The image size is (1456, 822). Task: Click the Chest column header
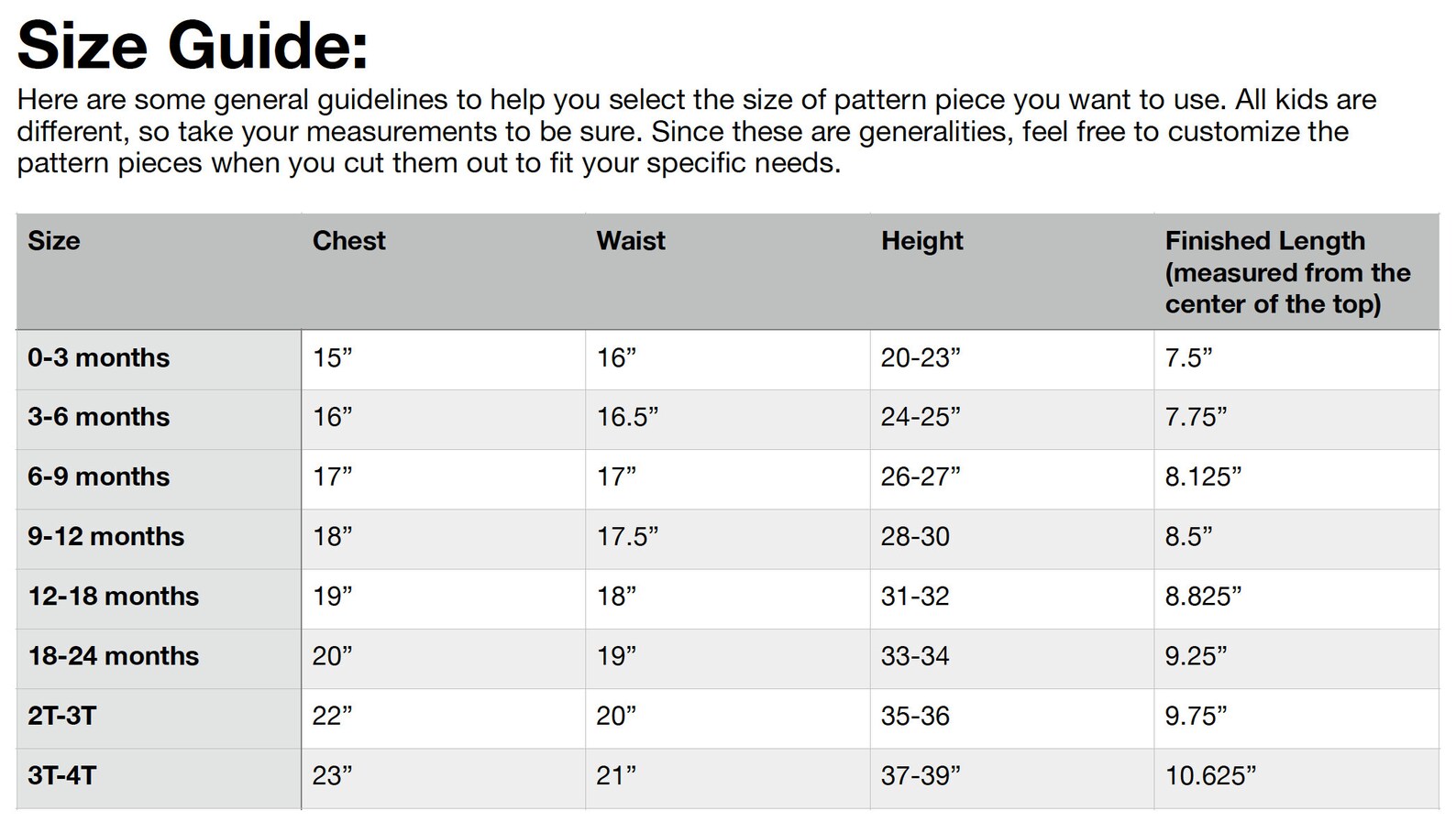(348, 241)
